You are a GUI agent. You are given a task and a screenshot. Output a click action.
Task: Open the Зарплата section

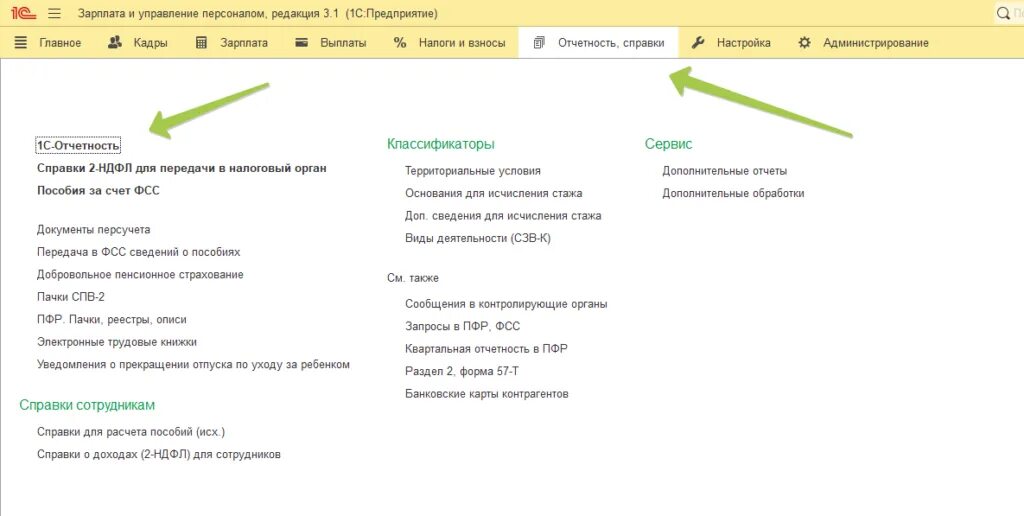pyautogui.click(x=244, y=43)
